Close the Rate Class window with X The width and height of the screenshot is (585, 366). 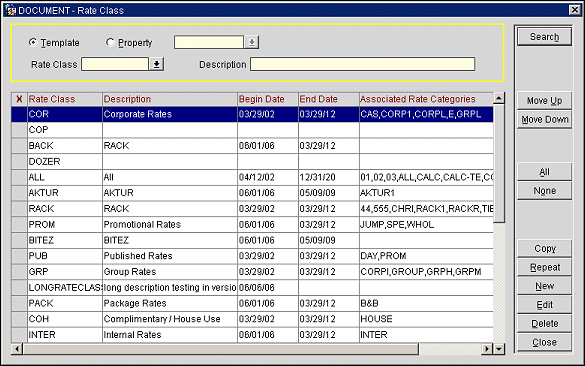pyautogui.click(x=575, y=10)
